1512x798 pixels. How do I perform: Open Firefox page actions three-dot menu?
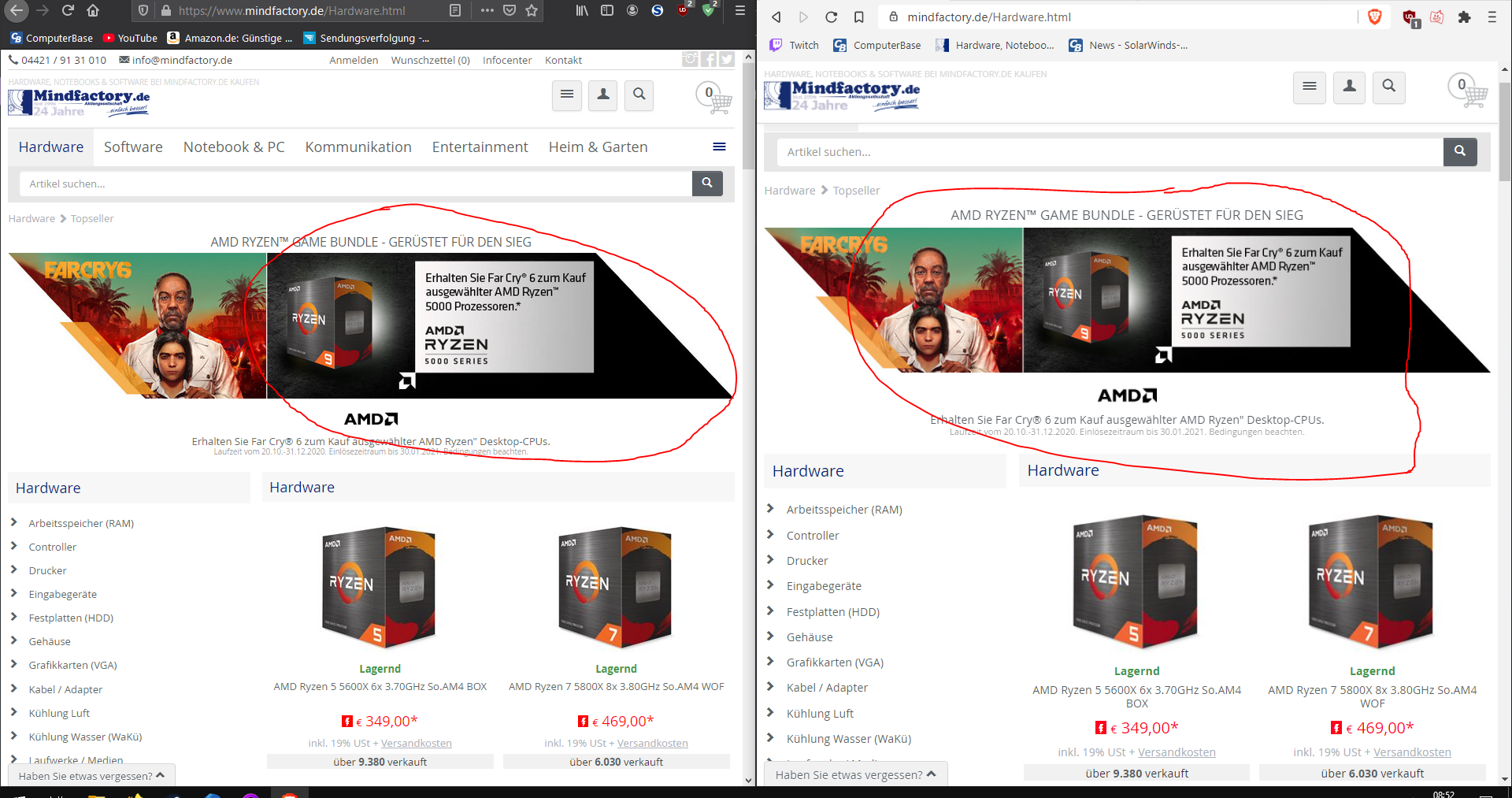tap(487, 10)
